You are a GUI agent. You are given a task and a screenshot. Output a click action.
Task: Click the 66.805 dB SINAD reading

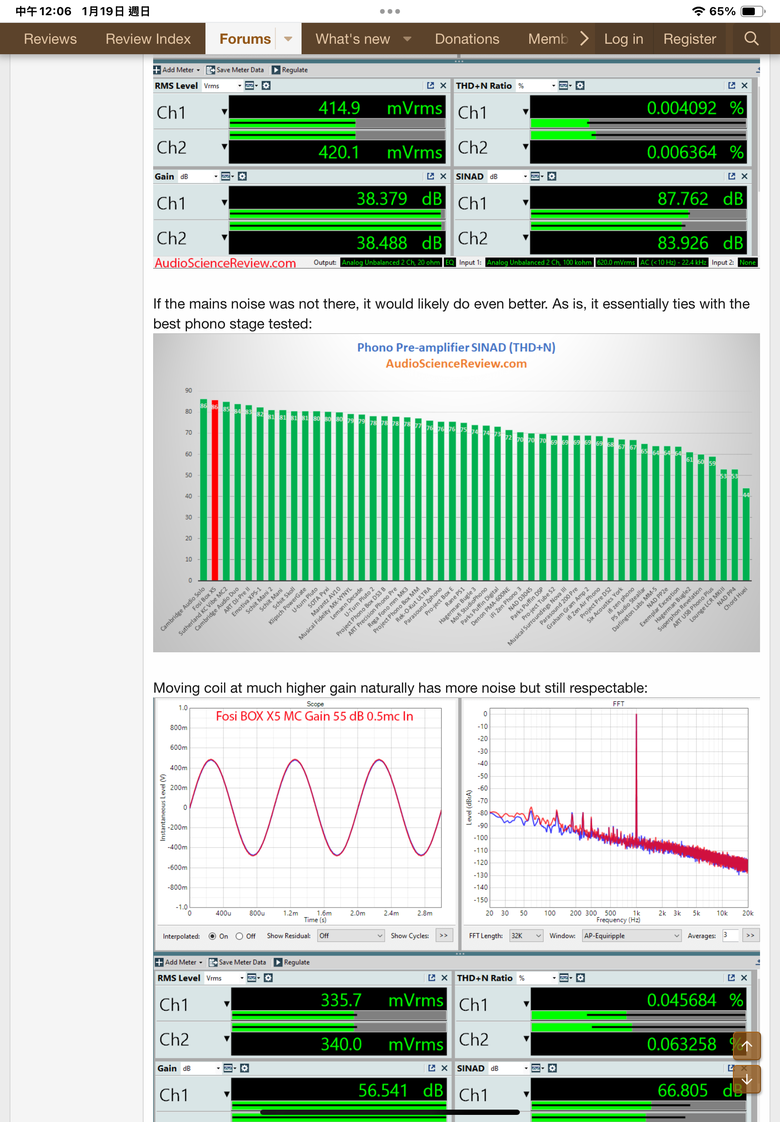(700, 1090)
